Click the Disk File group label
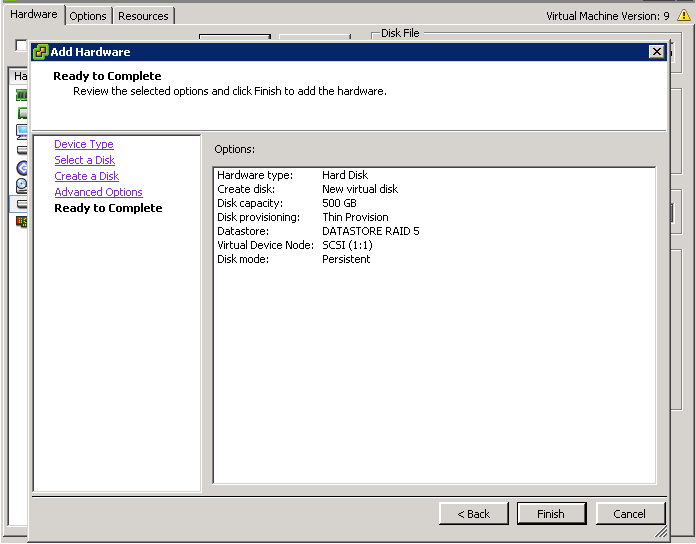696x544 pixels. click(400, 33)
